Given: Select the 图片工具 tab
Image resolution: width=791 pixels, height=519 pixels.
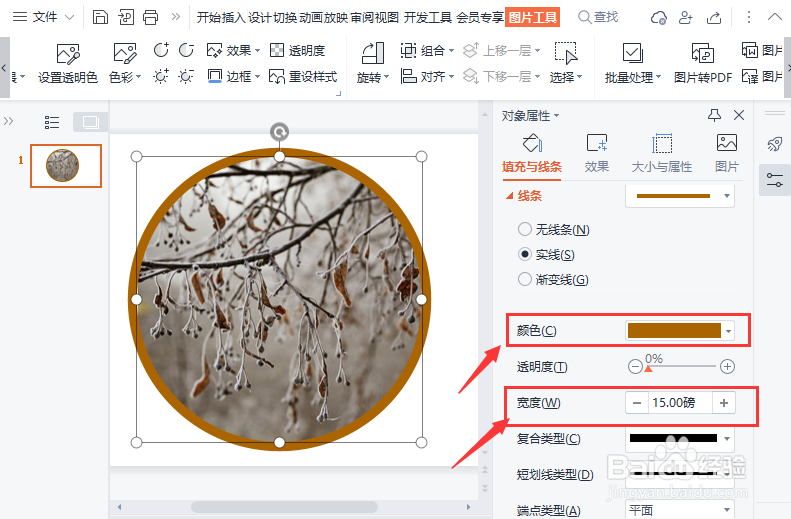Looking at the screenshot, I should click(533, 18).
